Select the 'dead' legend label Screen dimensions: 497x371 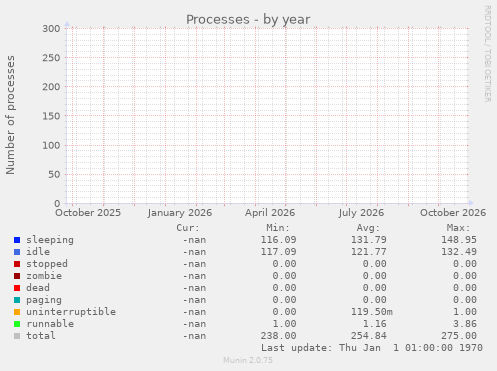pyautogui.click(x=38, y=288)
